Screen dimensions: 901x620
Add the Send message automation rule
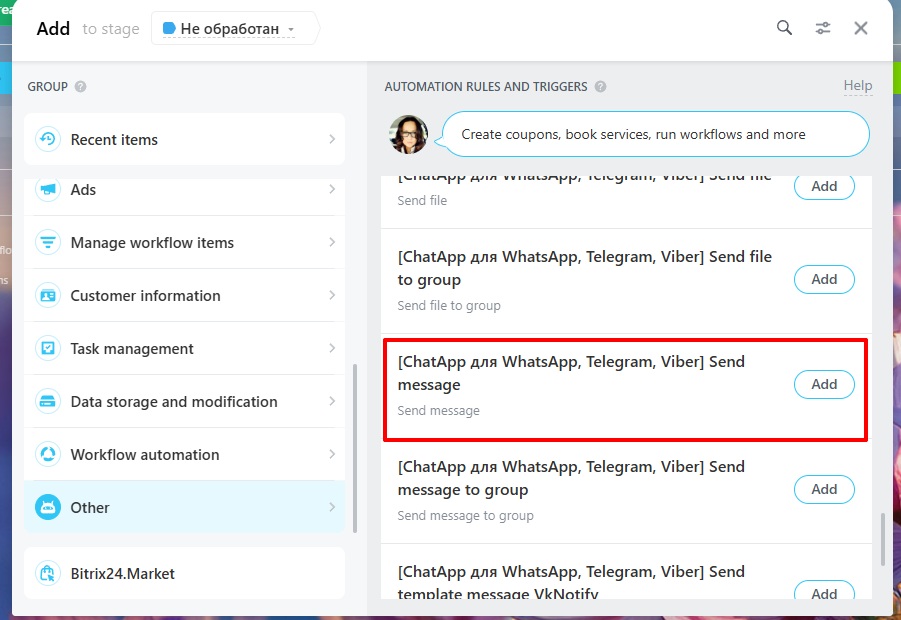[x=824, y=385]
